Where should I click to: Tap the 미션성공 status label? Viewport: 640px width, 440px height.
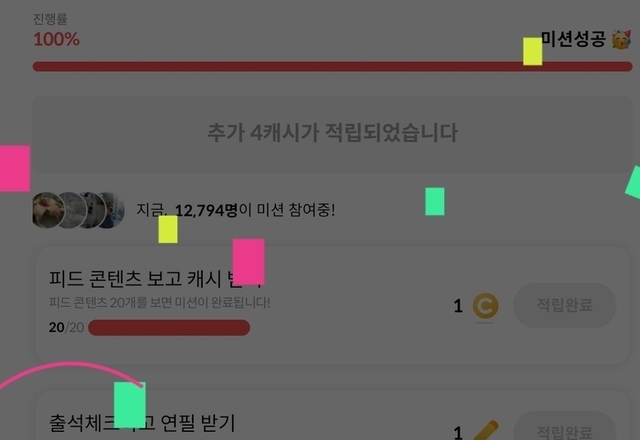pyautogui.click(x=573, y=39)
